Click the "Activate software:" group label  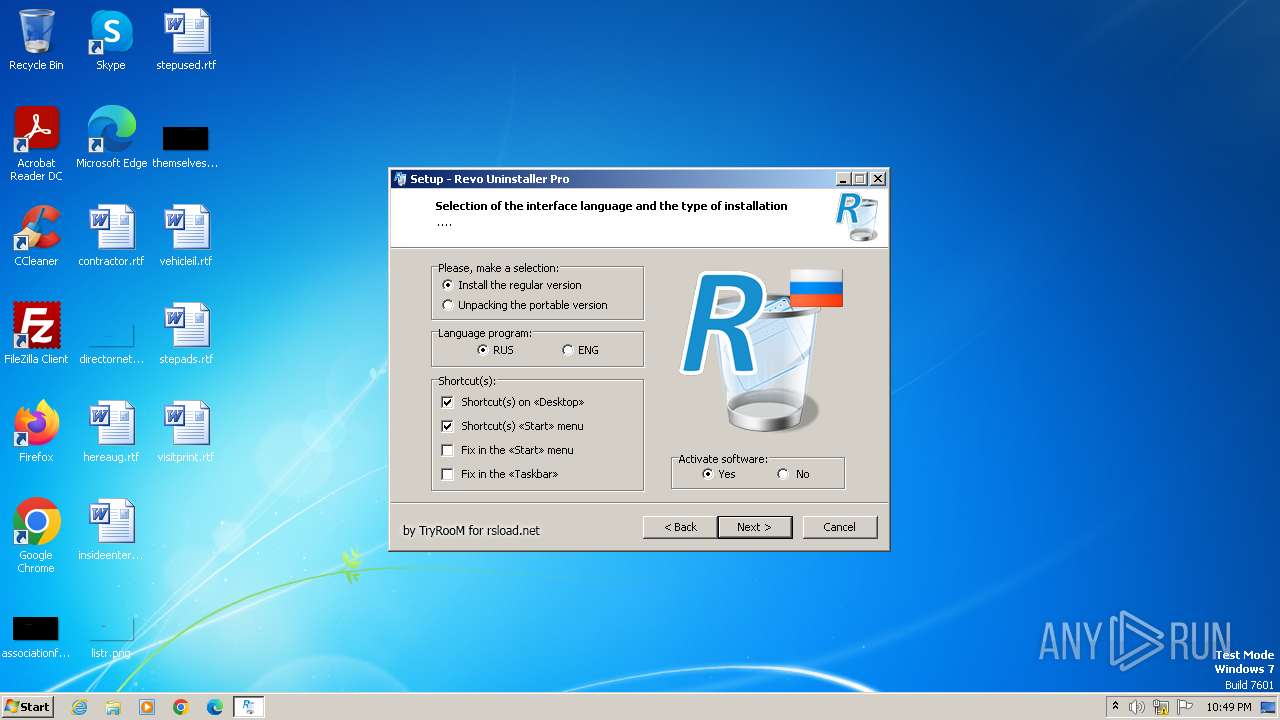(x=723, y=459)
